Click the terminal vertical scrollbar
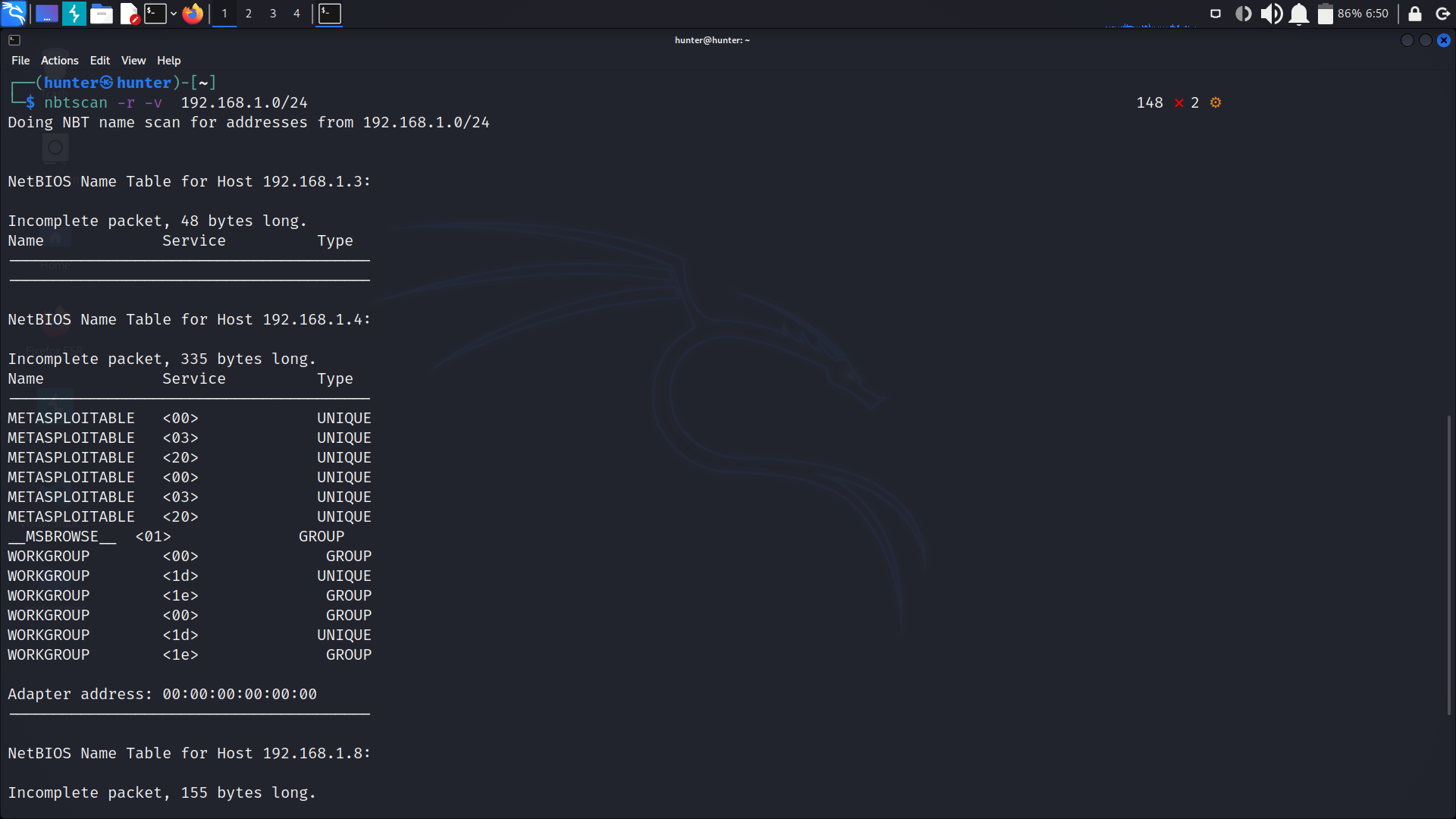The image size is (1456, 819). (x=1448, y=565)
